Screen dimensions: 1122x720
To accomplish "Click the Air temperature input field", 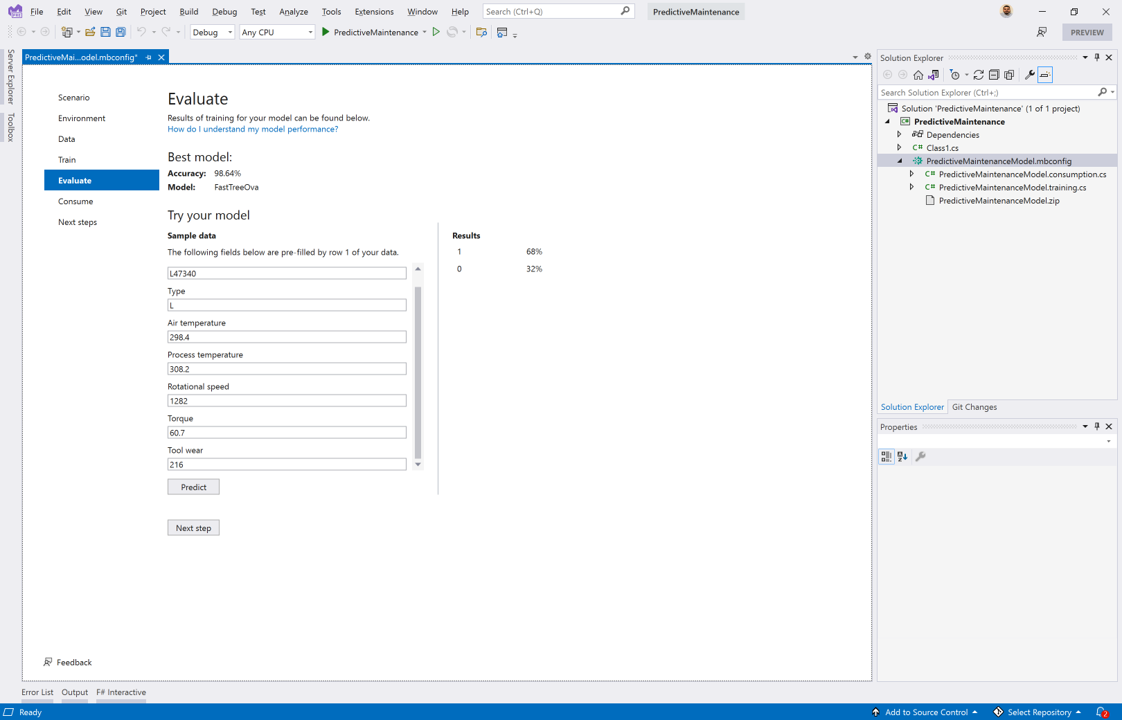I will [x=287, y=336].
